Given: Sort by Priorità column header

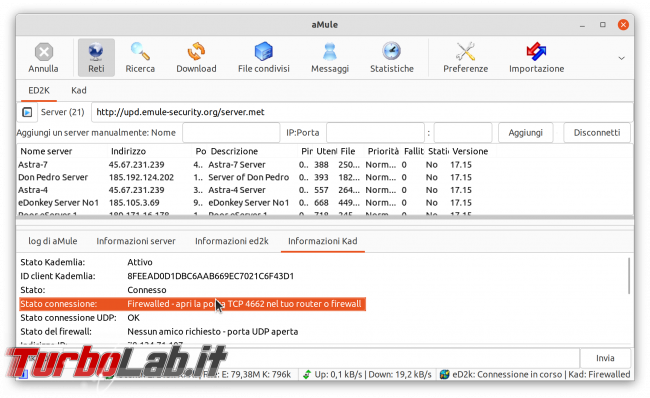Looking at the screenshot, I should coord(383,151).
